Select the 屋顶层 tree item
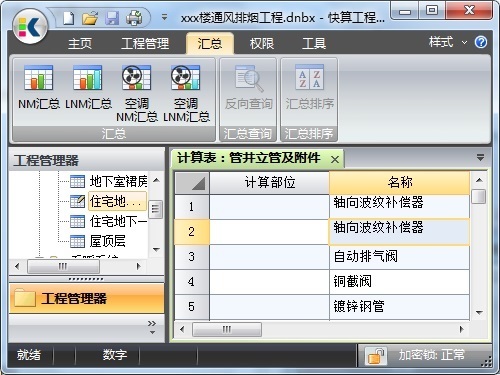Viewport: 500px width, 375px height. tap(108, 241)
